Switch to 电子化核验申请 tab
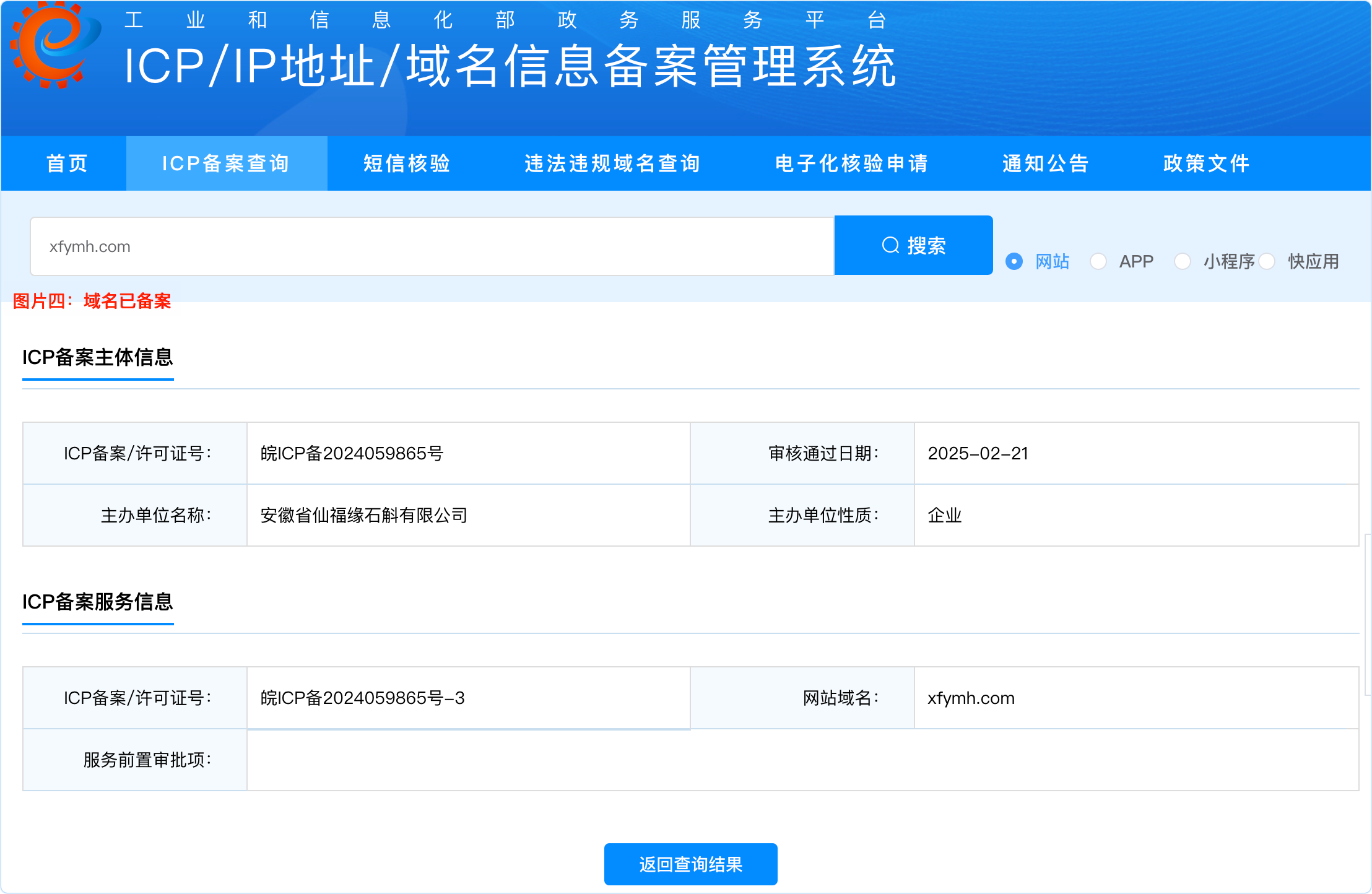This screenshot has width=1372, height=894. [x=852, y=163]
